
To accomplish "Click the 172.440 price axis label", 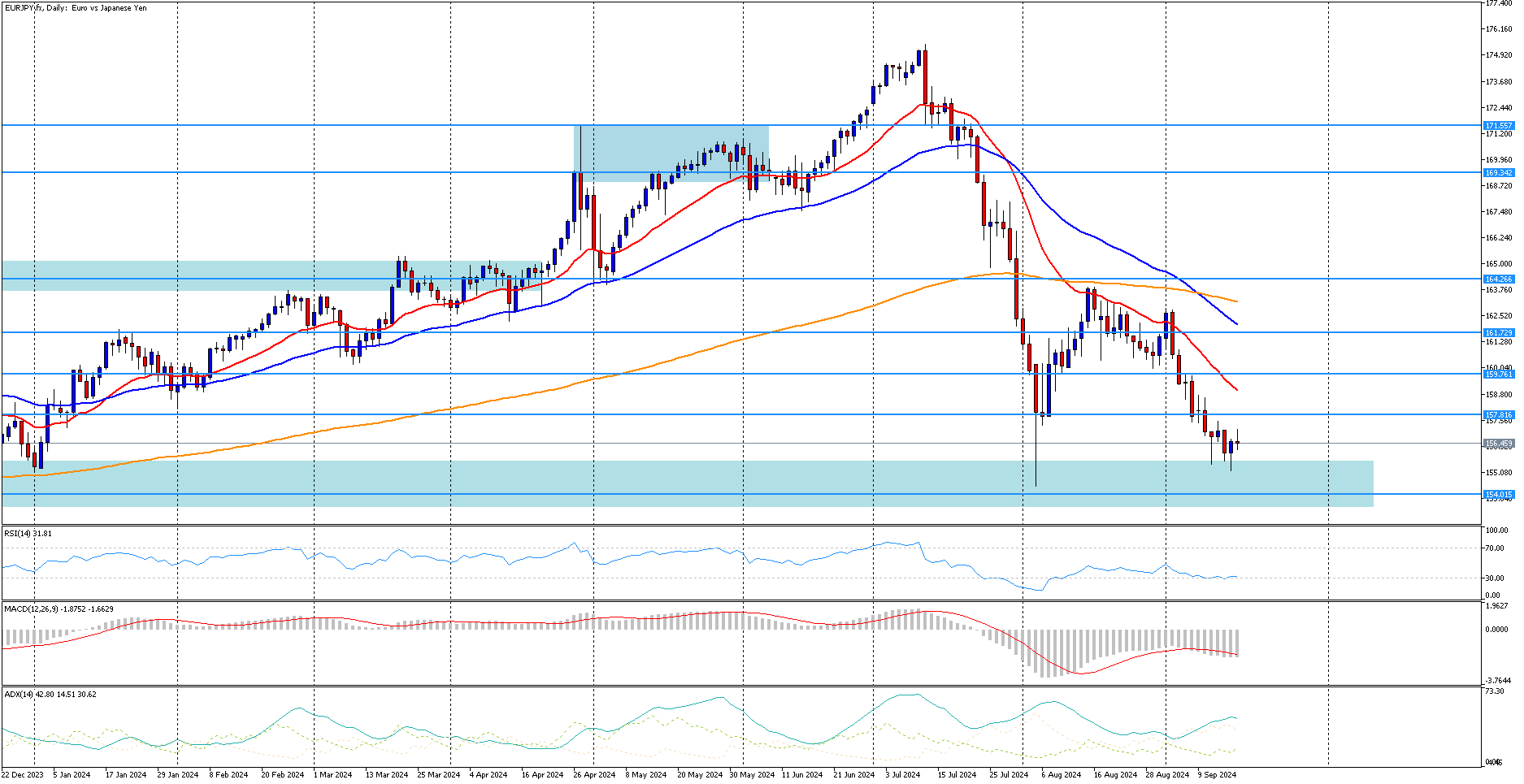I will pyautogui.click(x=1499, y=108).
